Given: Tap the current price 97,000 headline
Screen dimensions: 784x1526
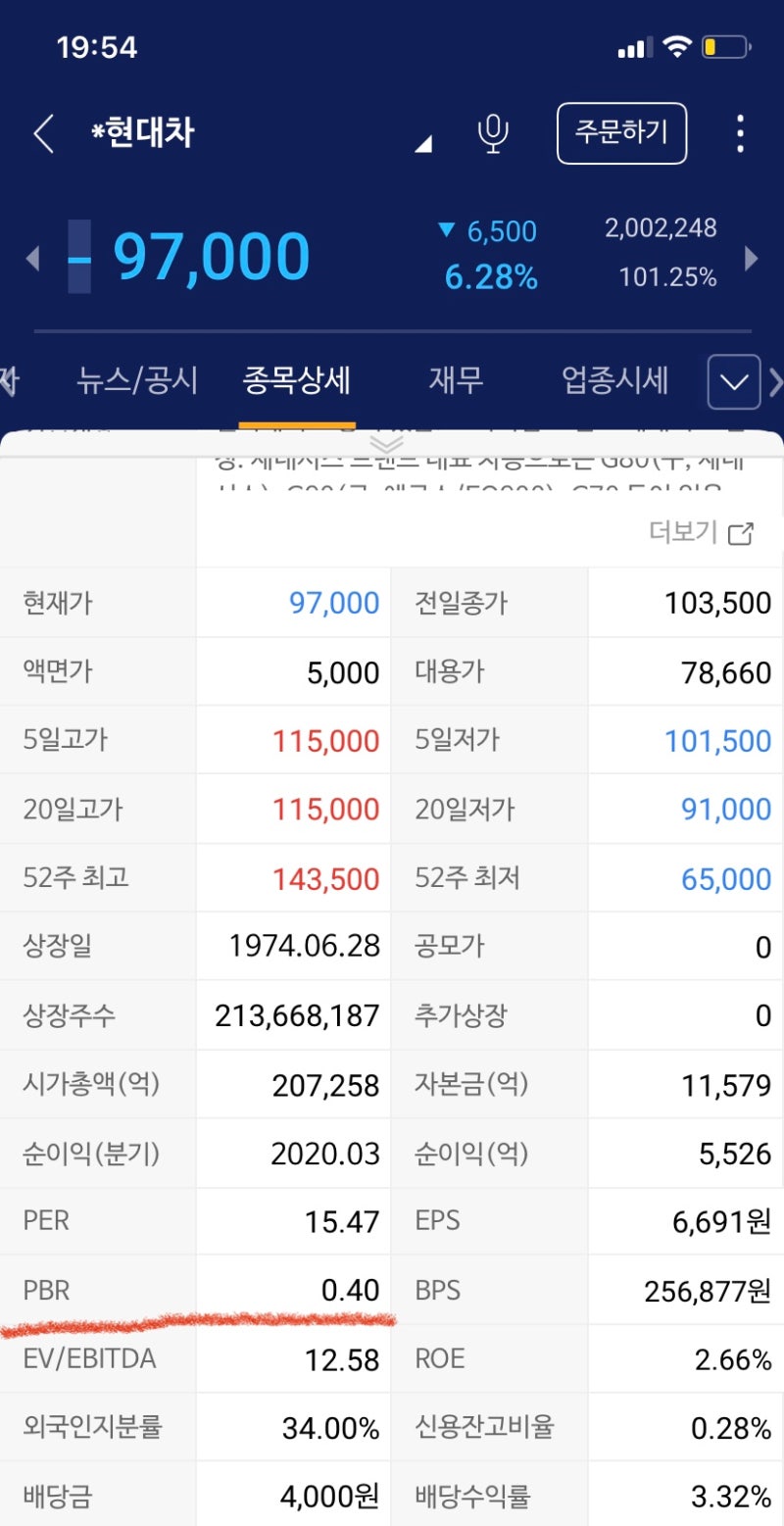Looking at the screenshot, I should click(211, 257).
